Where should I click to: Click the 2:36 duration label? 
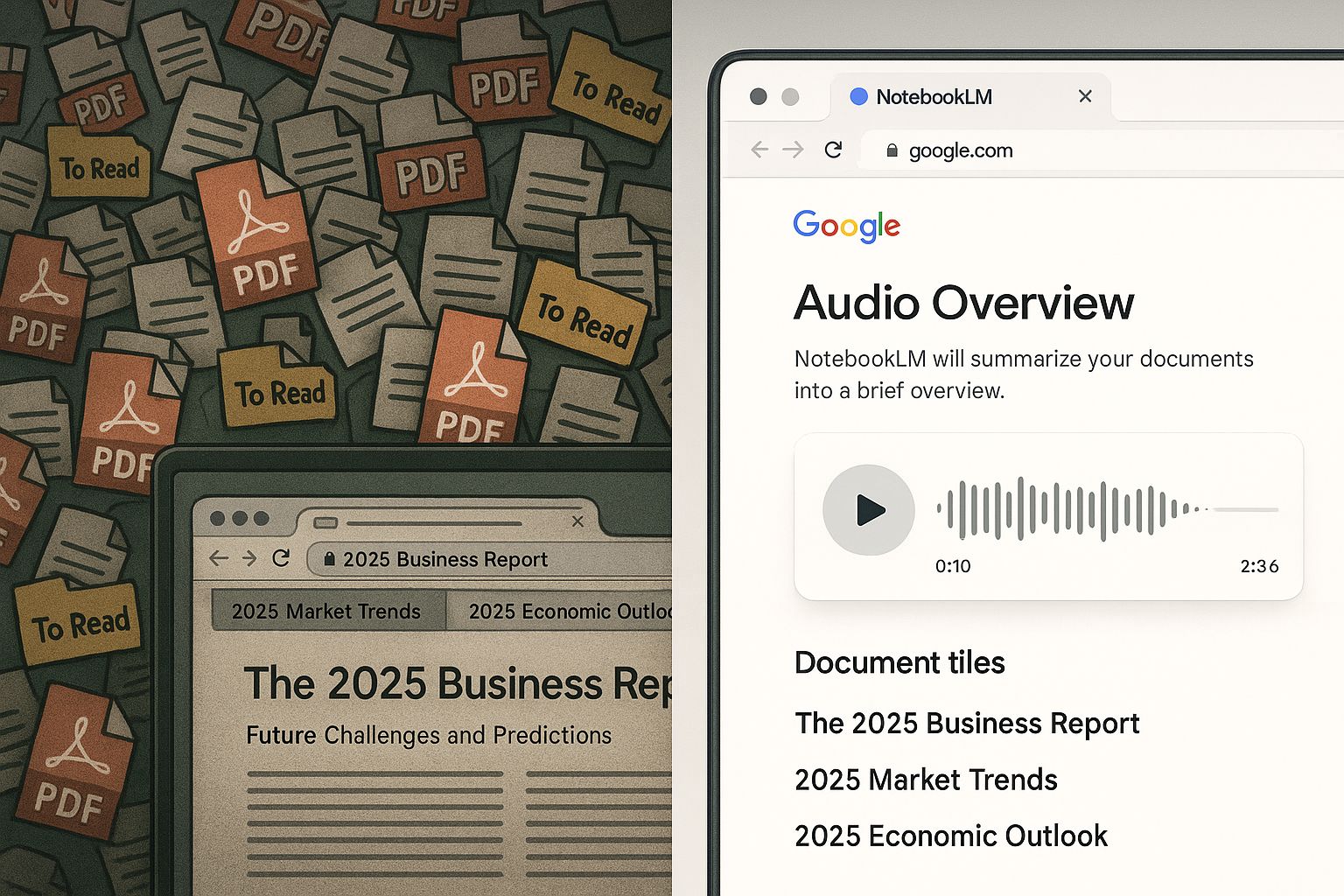tap(1259, 566)
